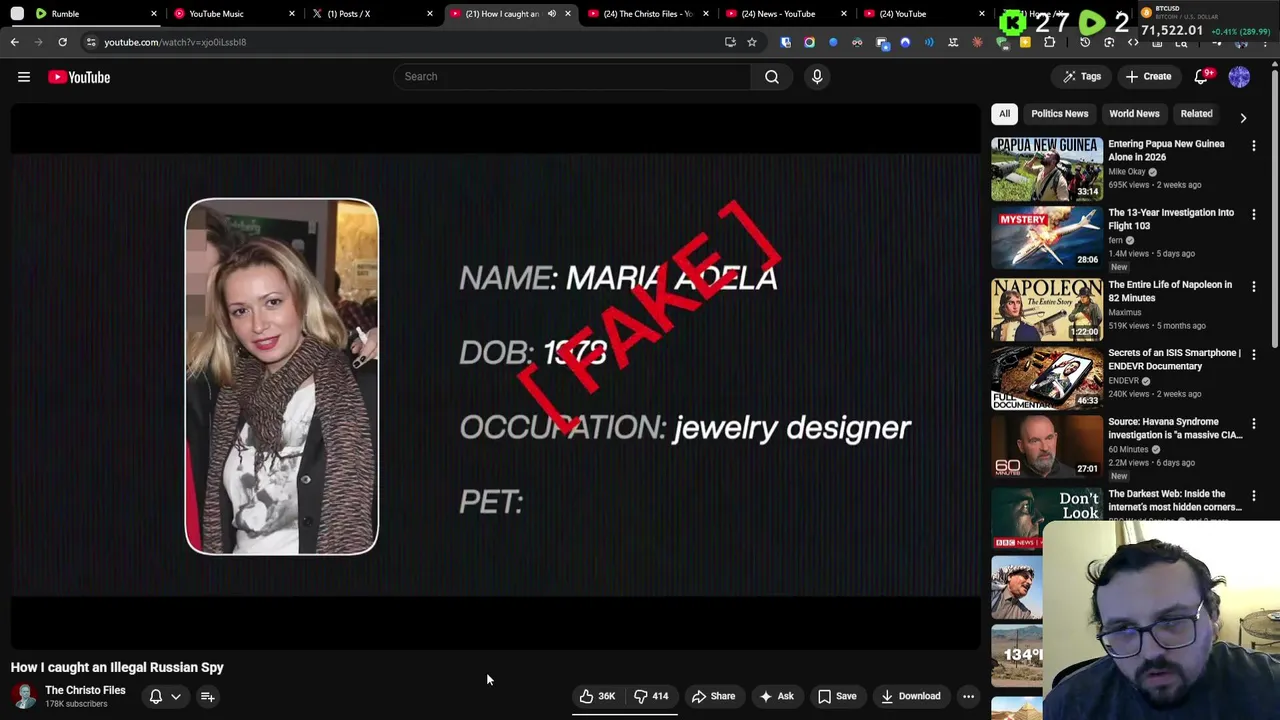Open Flight 103 investigation video thumbnail
This screenshot has height=720, width=1280.
[1047, 238]
